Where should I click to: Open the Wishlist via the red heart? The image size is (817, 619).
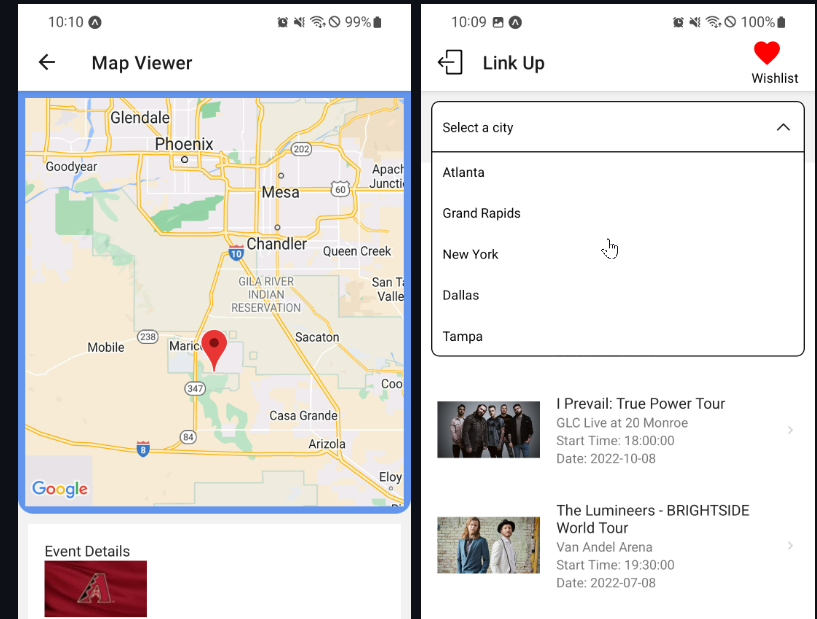766,53
